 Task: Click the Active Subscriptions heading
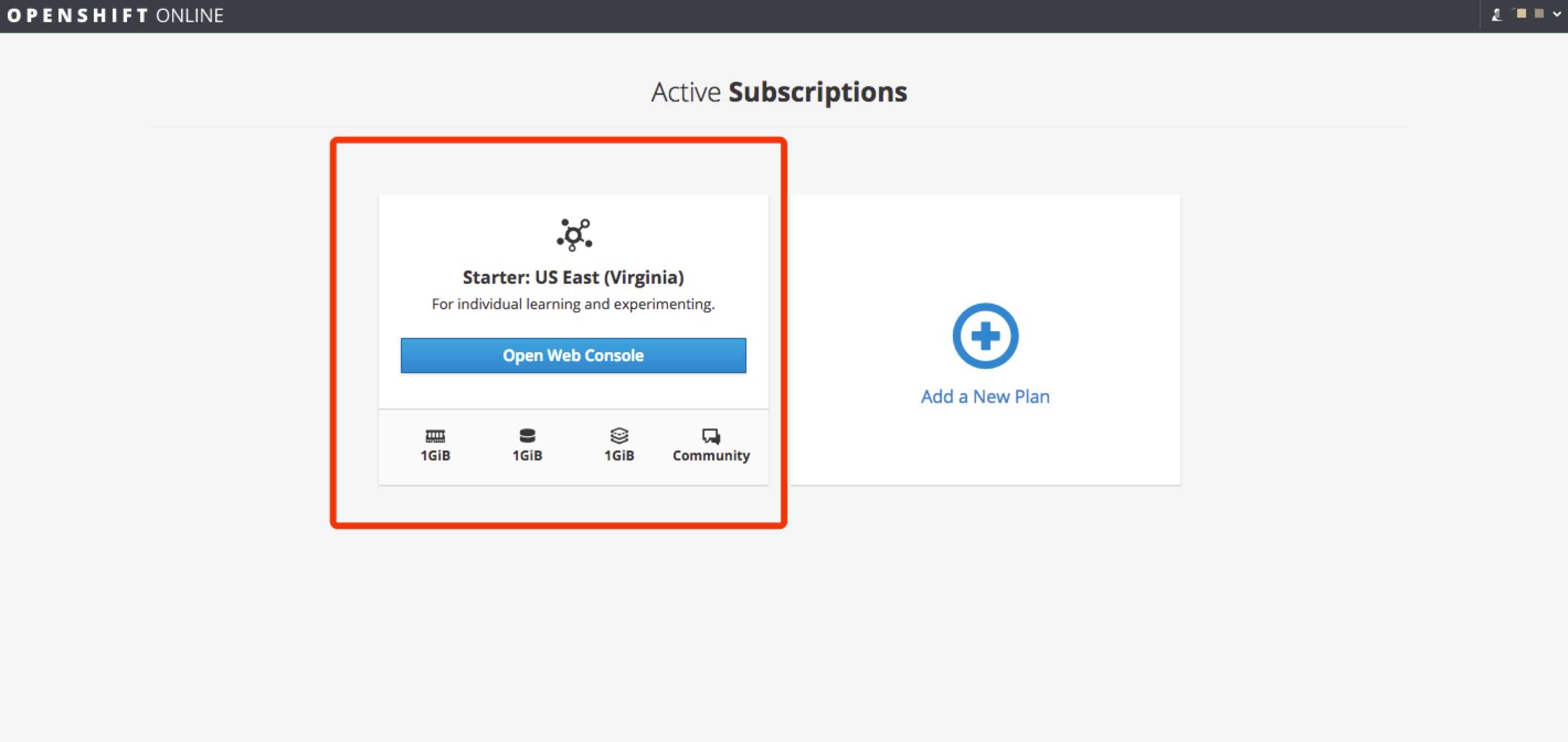pyautogui.click(x=779, y=93)
